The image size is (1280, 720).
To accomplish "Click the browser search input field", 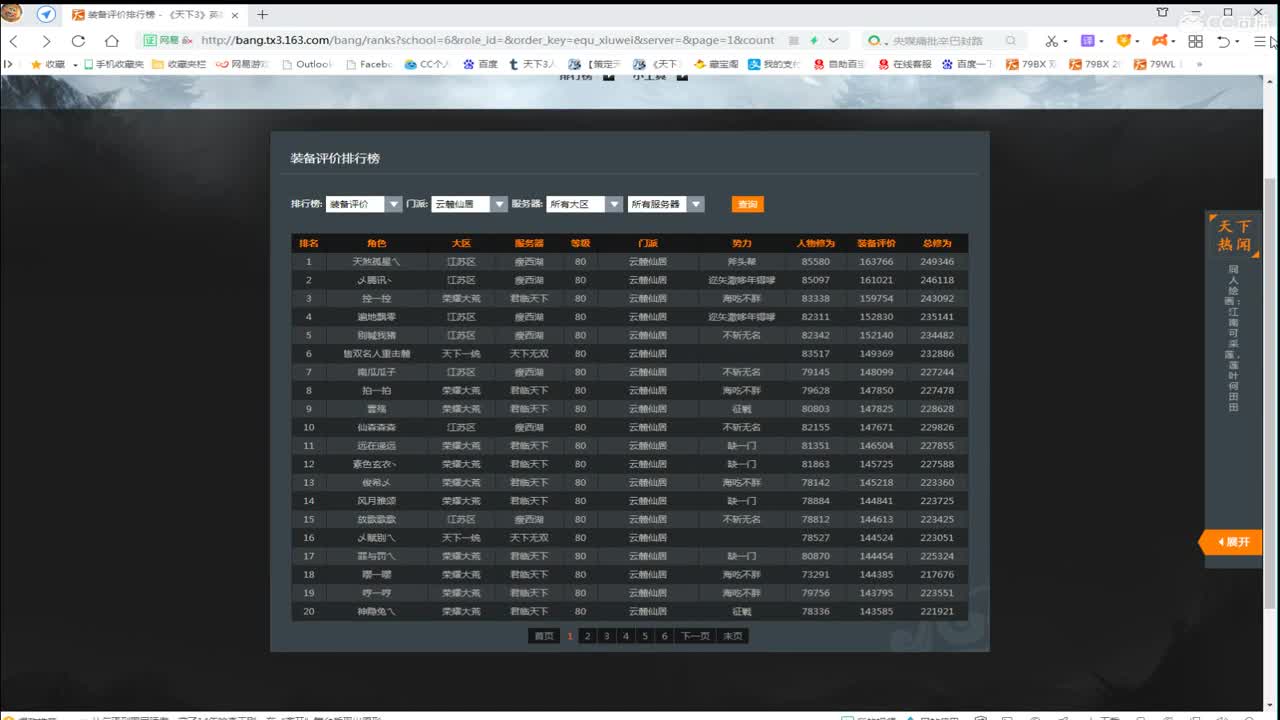I will tap(940, 41).
